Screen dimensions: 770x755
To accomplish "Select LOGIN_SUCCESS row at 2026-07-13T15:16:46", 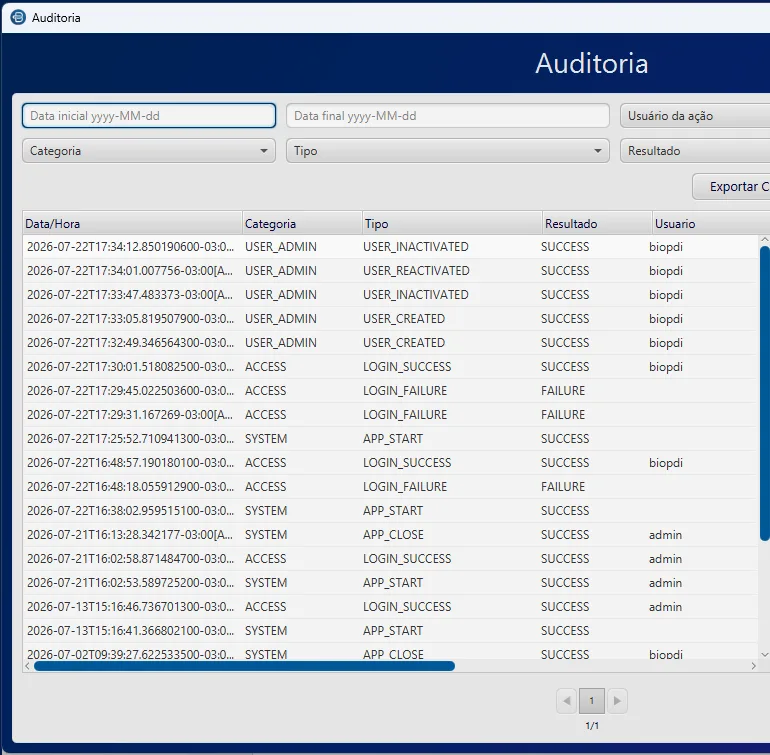I will pyautogui.click(x=389, y=607).
